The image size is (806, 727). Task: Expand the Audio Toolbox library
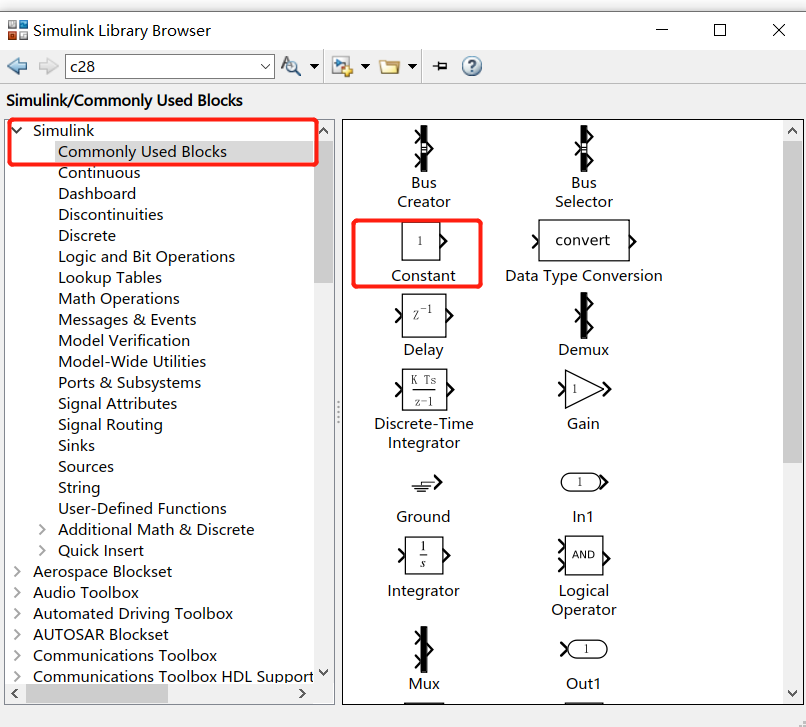tap(17, 592)
